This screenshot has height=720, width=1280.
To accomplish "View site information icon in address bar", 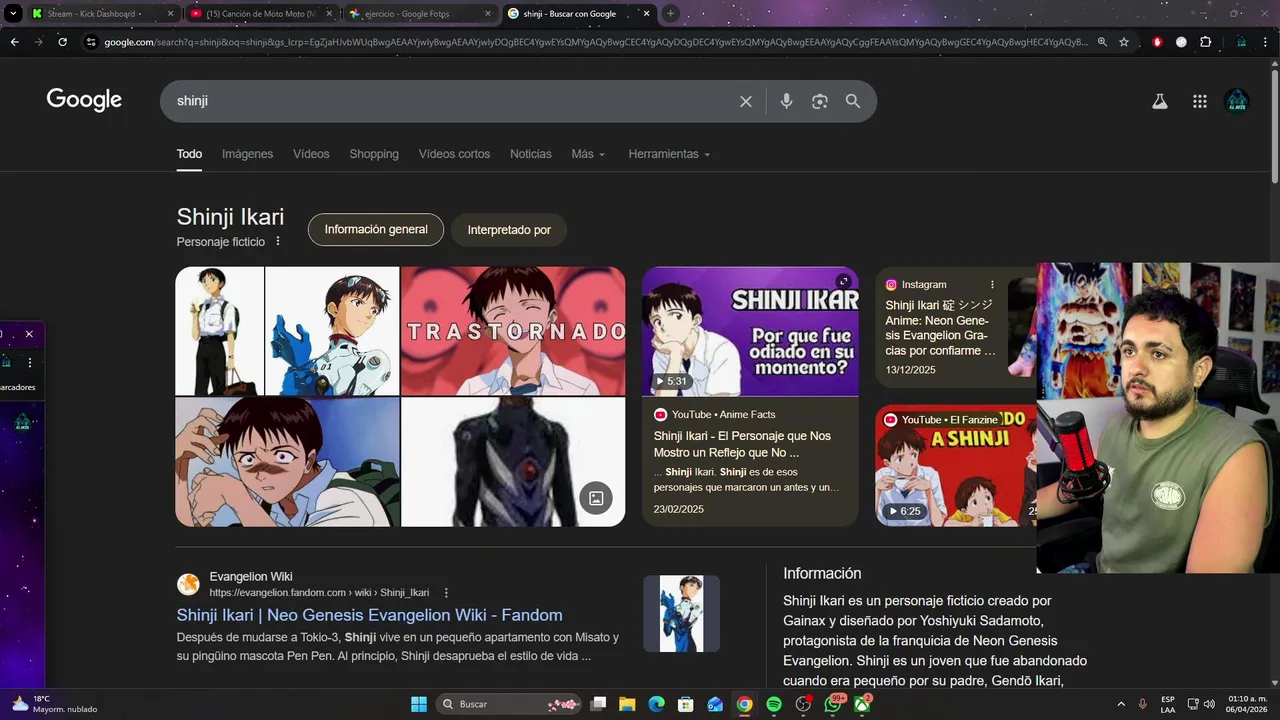I will [x=91, y=42].
